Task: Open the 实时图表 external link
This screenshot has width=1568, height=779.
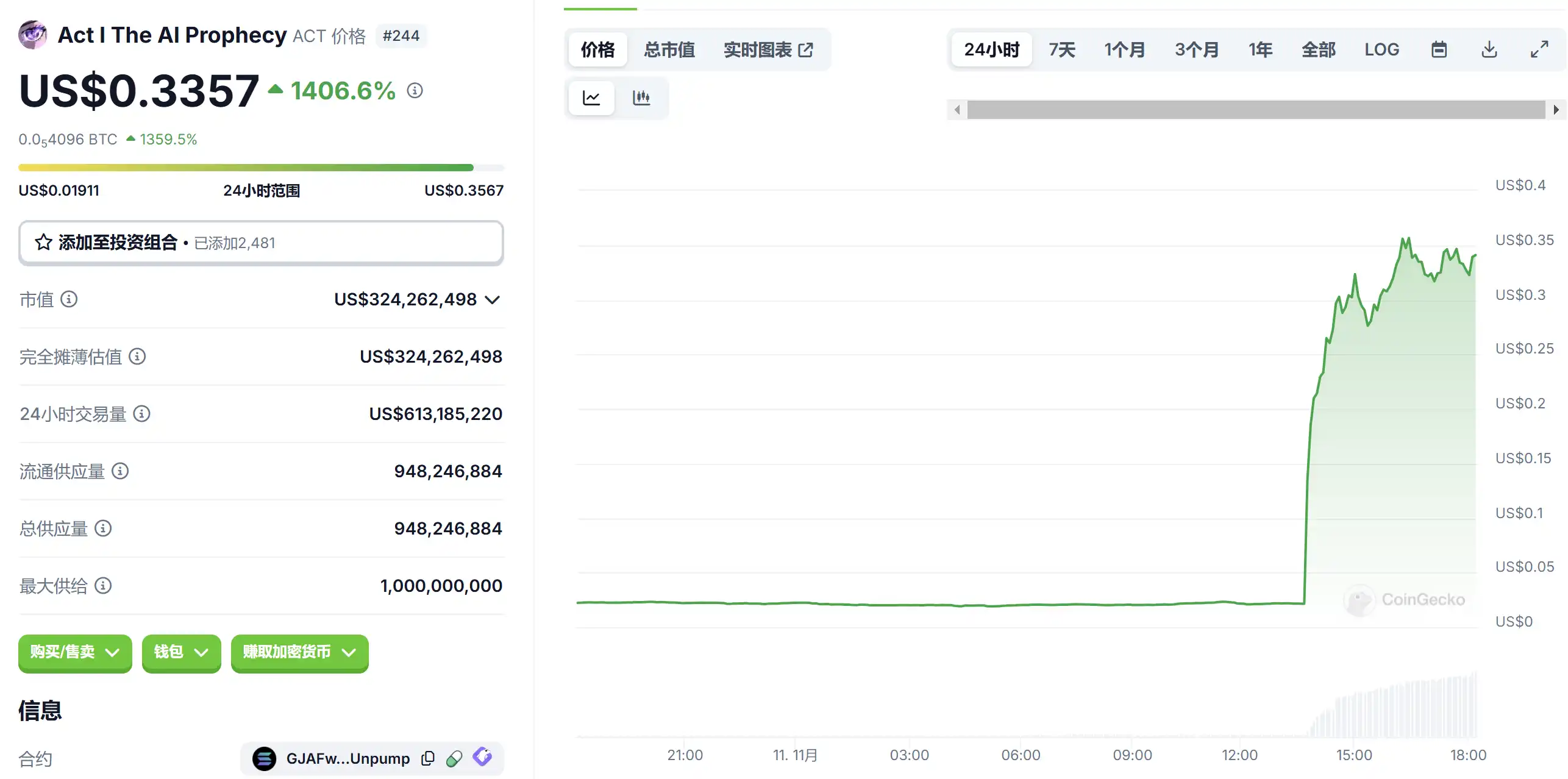Action: [x=768, y=49]
